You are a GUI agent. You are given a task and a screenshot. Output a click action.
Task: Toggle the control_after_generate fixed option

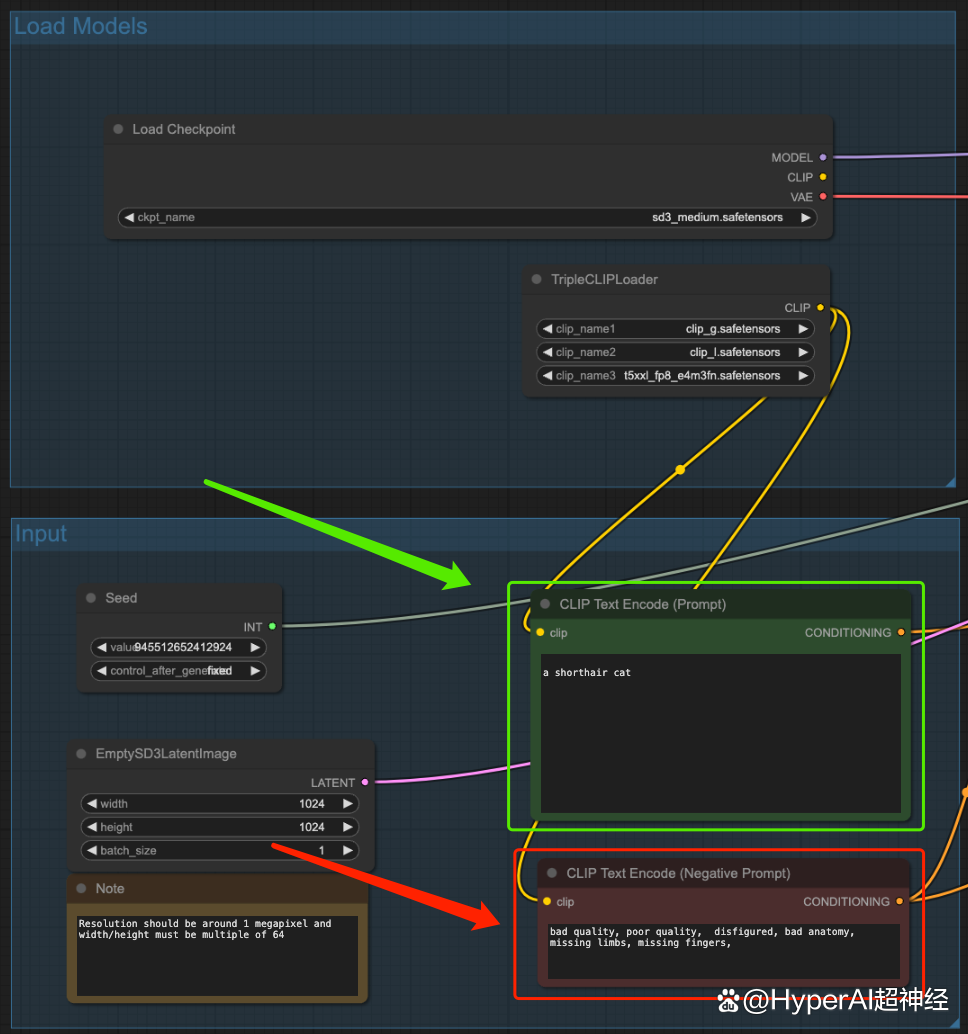click(178, 671)
